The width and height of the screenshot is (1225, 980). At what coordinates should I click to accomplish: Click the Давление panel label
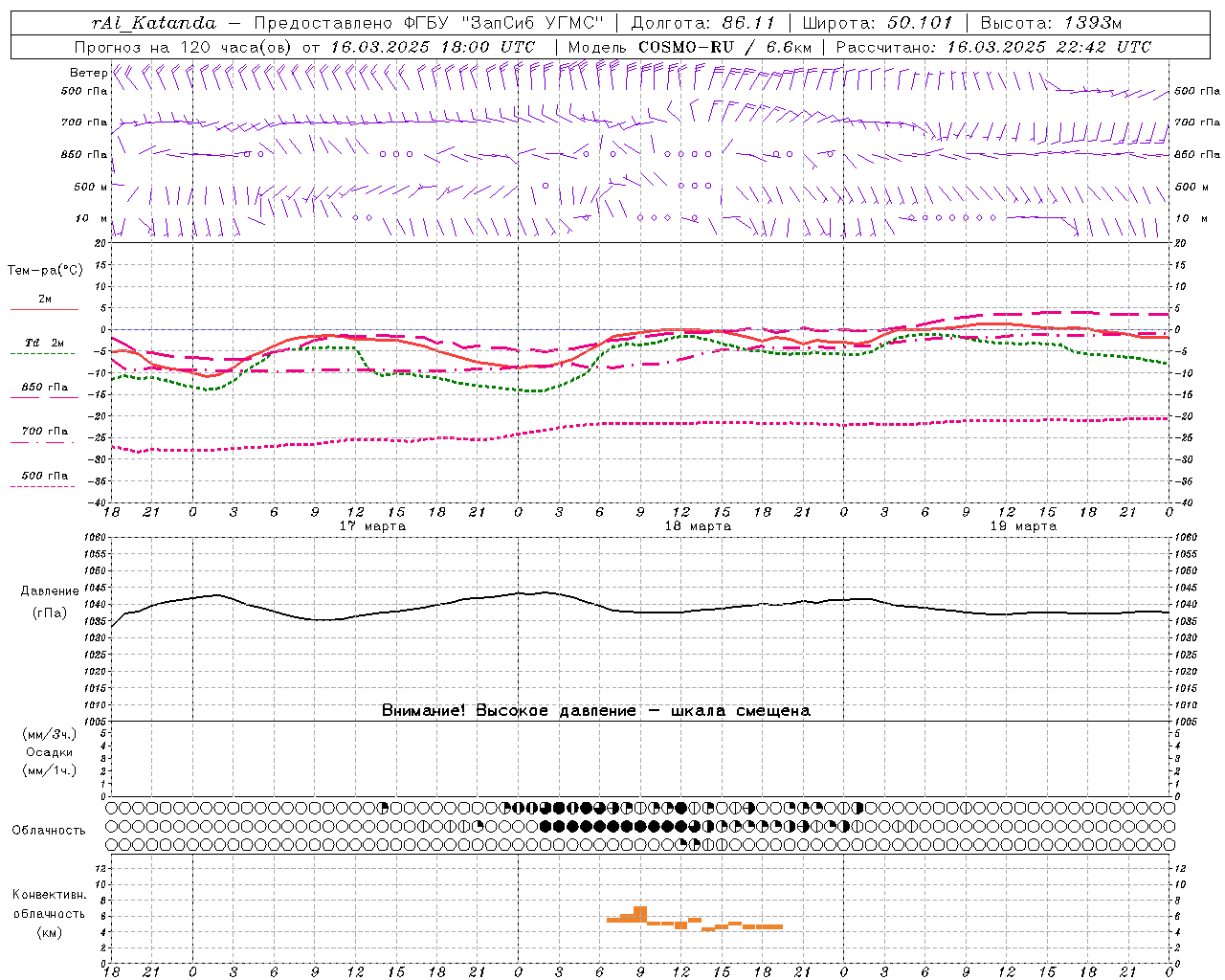pyautogui.click(x=50, y=591)
